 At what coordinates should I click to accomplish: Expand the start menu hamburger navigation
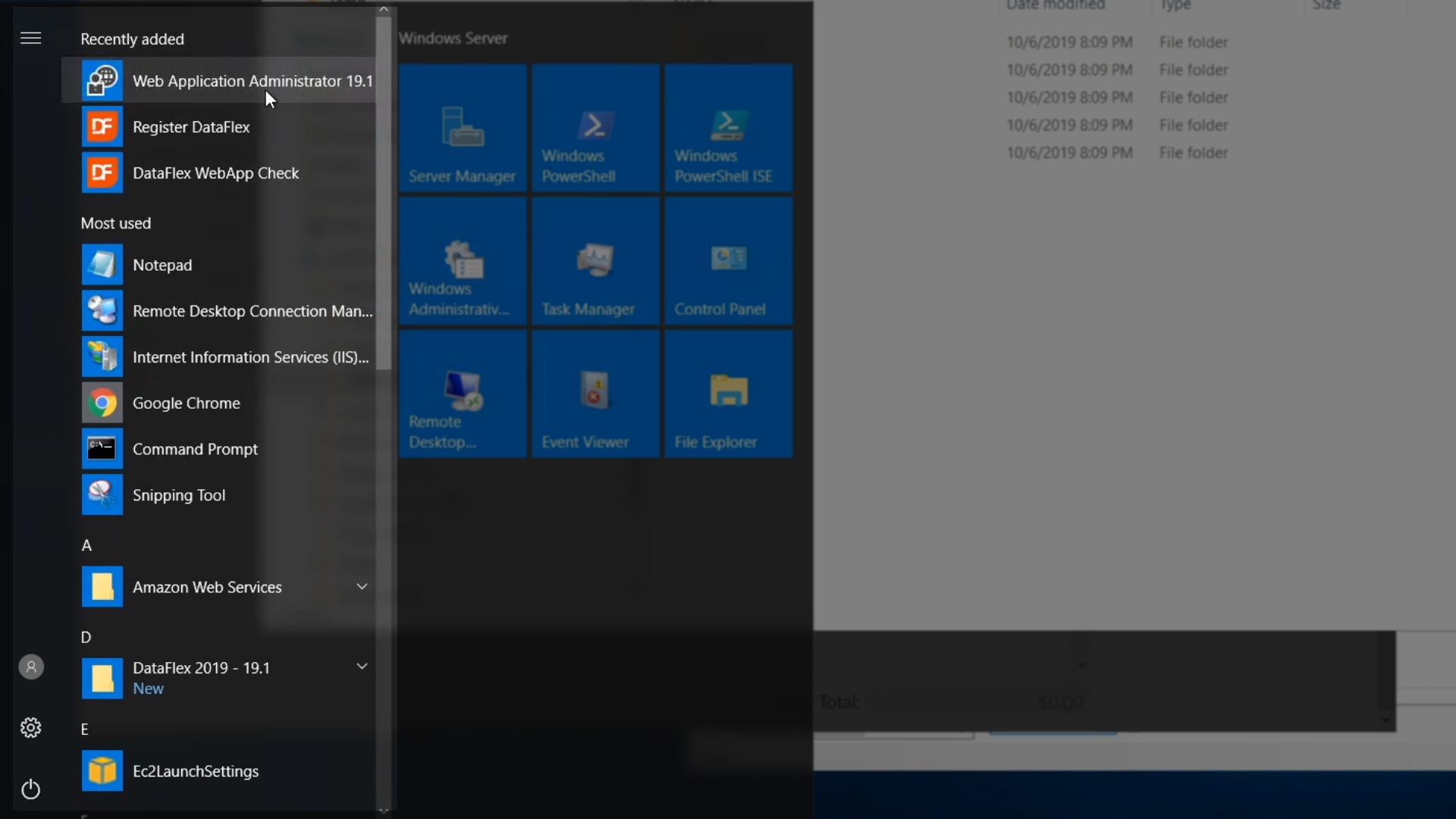(31, 38)
